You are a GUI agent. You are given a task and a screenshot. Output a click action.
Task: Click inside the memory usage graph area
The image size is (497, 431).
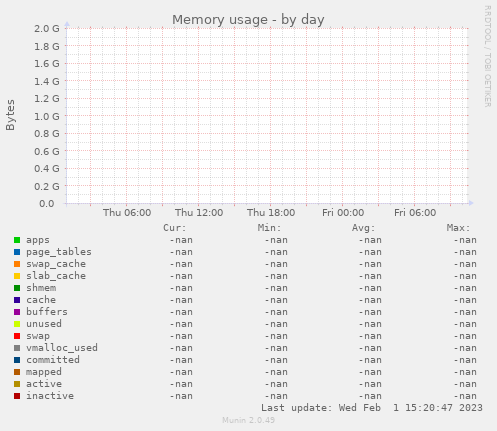pyautogui.click(x=267, y=116)
